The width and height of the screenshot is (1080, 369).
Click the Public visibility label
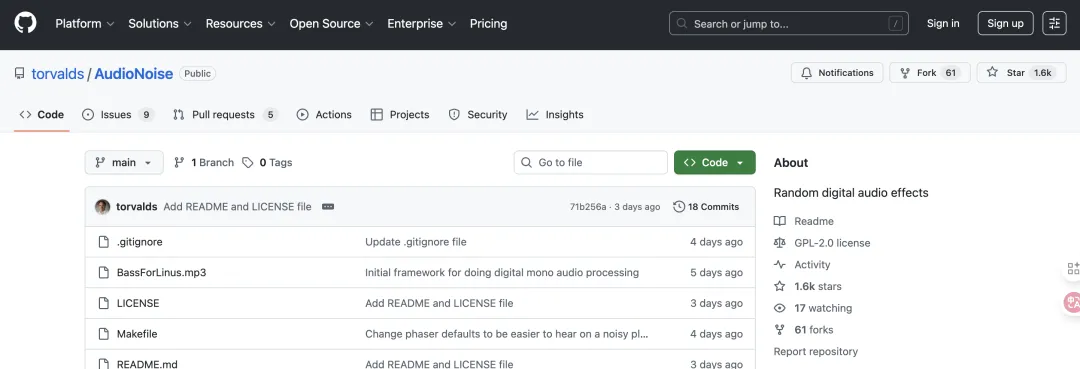(198, 74)
